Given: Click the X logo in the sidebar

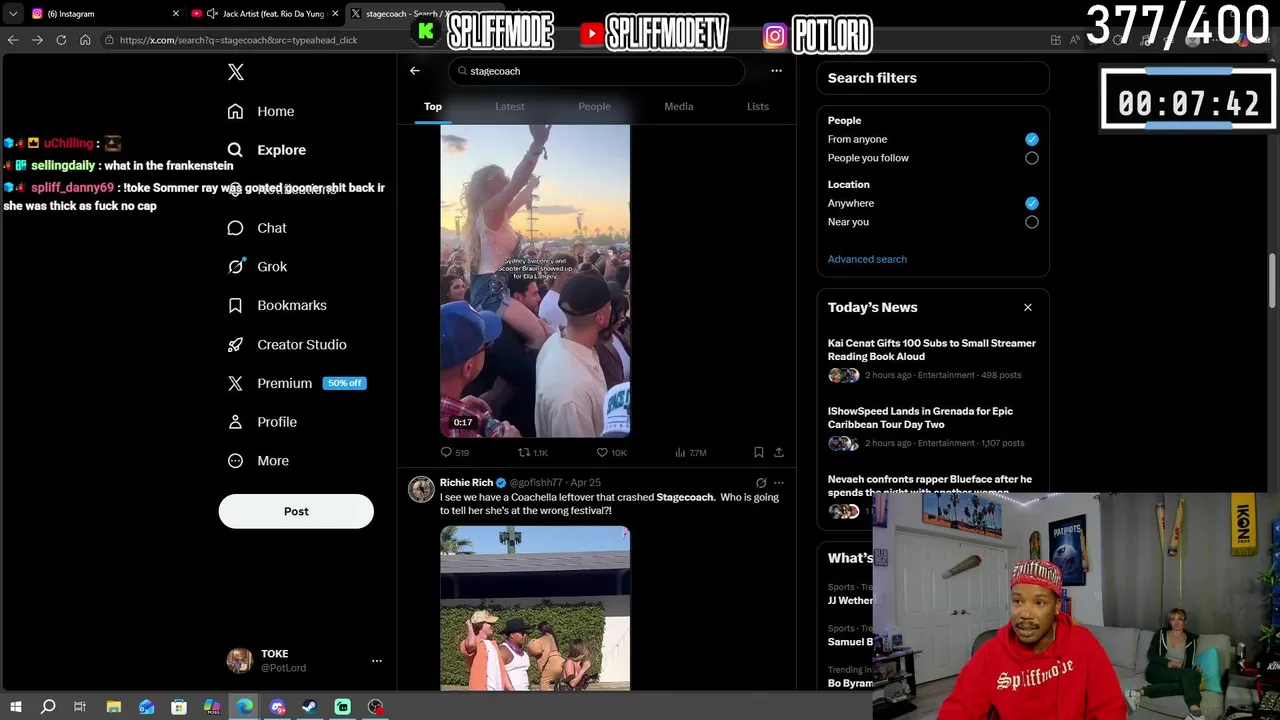Looking at the screenshot, I should (x=236, y=72).
